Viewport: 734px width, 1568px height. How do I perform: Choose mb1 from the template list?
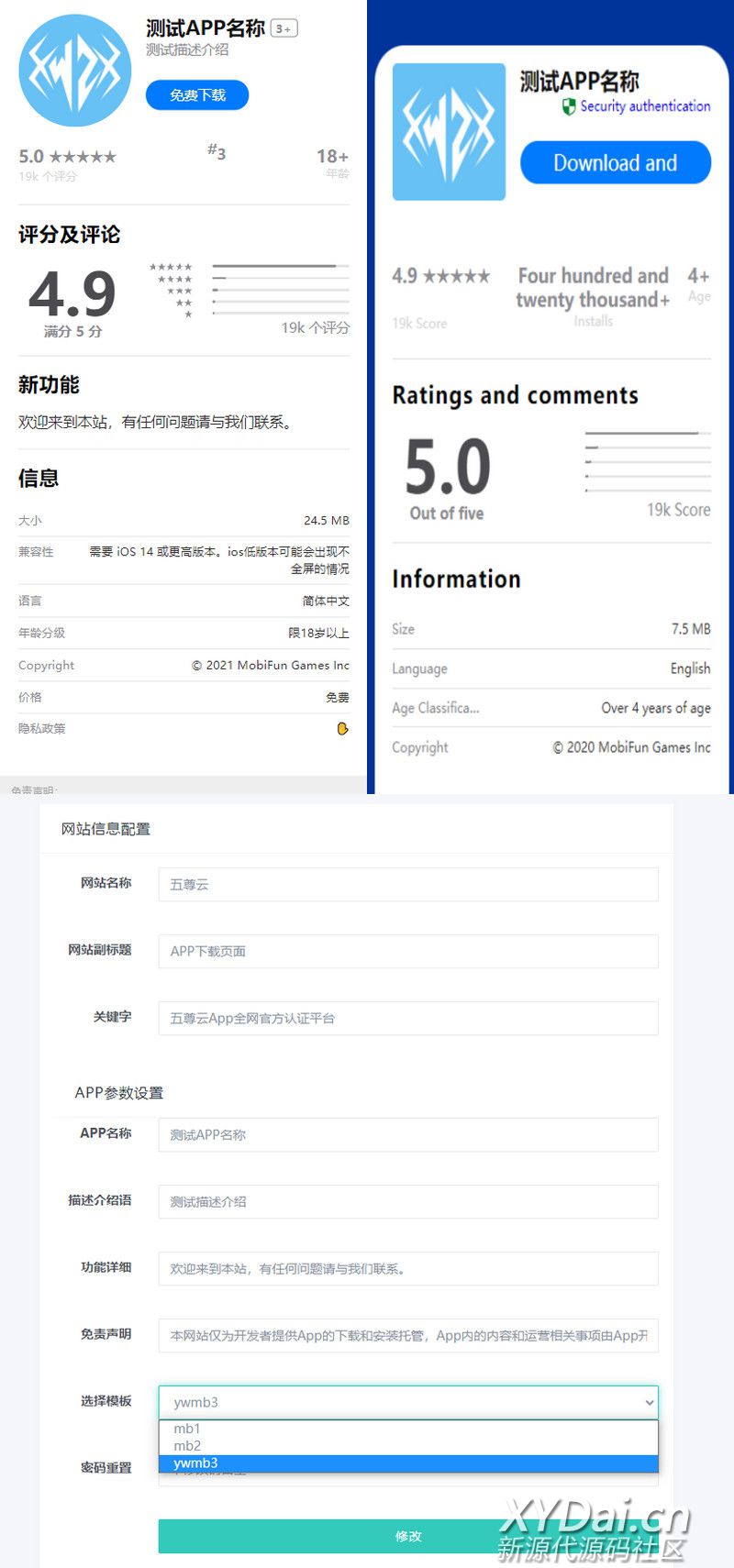[x=187, y=1429]
